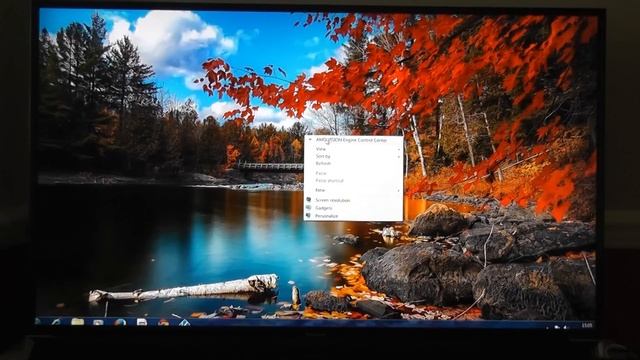Open the last pinned icon on the taskbar
This screenshot has height=360, width=640.
(184, 323)
